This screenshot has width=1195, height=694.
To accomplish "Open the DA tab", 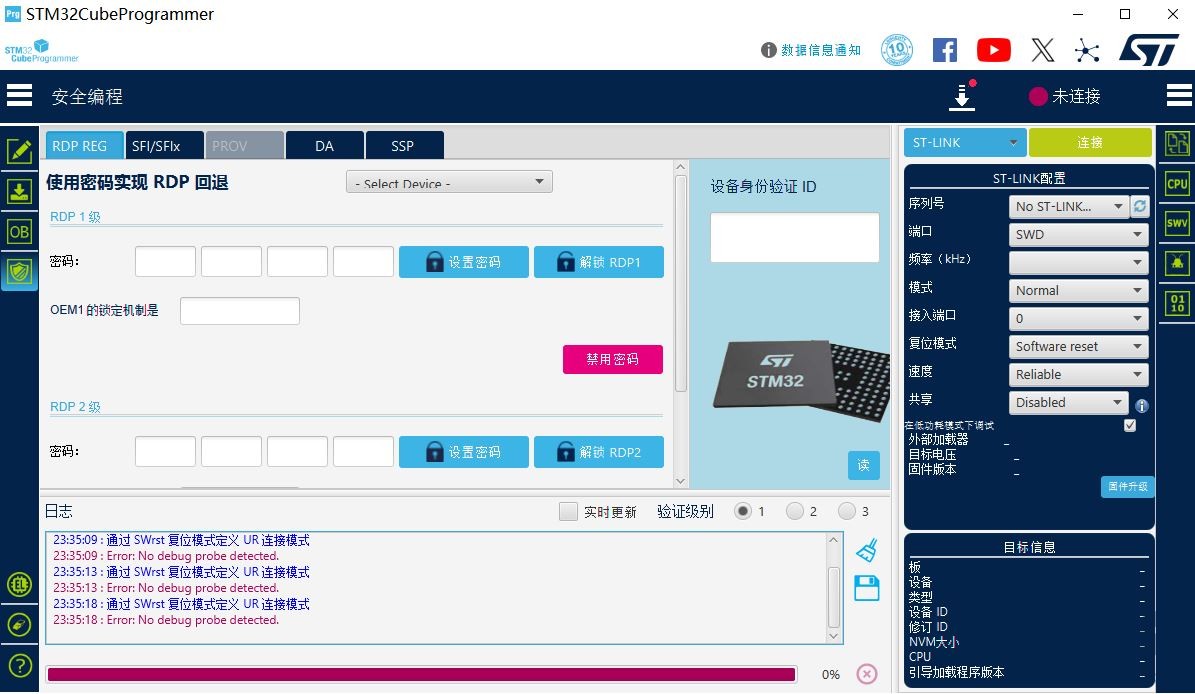I will click(x=325, y=146).
